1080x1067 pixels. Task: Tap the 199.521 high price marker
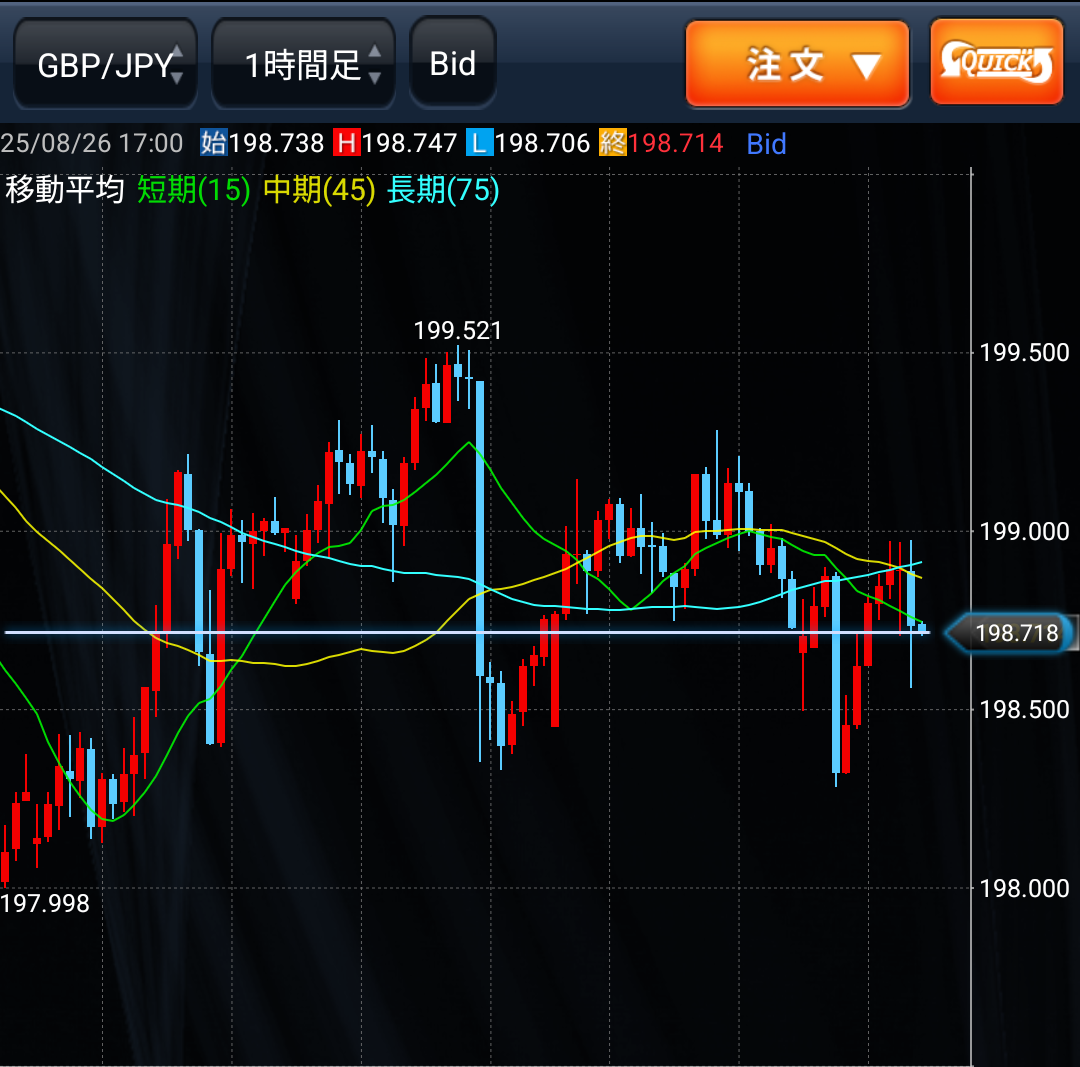(x=458, y=331)
